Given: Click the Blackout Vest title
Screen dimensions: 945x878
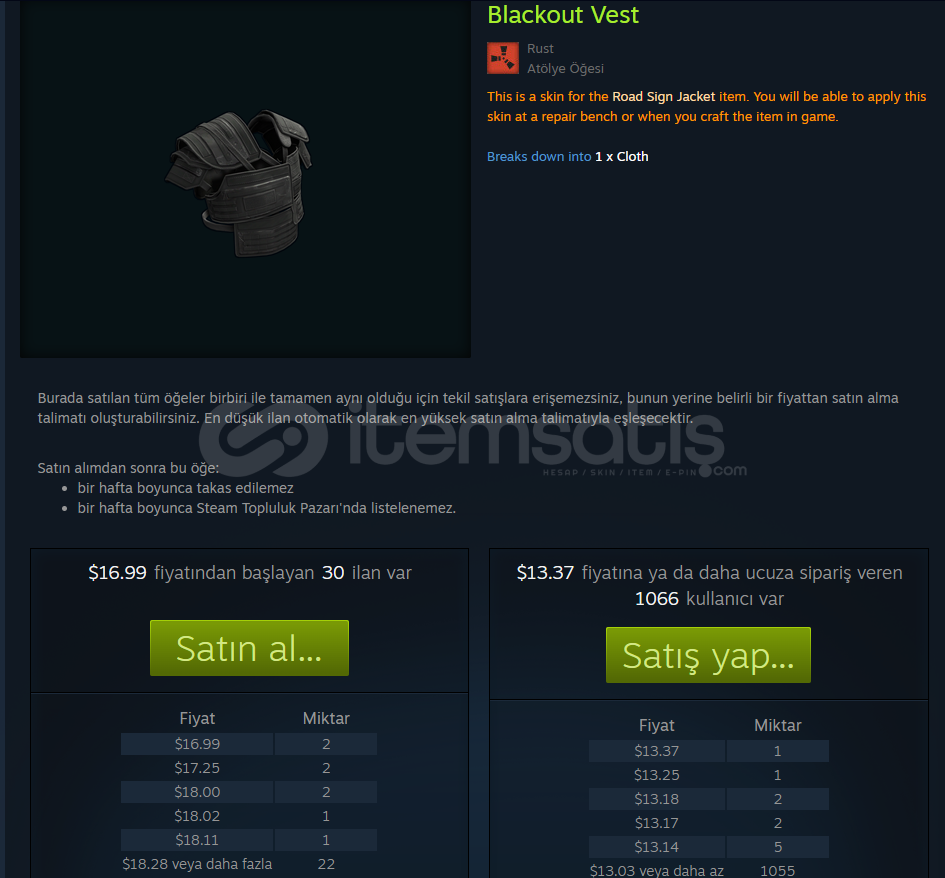Looking at the screenshot, I should point(563,14).
